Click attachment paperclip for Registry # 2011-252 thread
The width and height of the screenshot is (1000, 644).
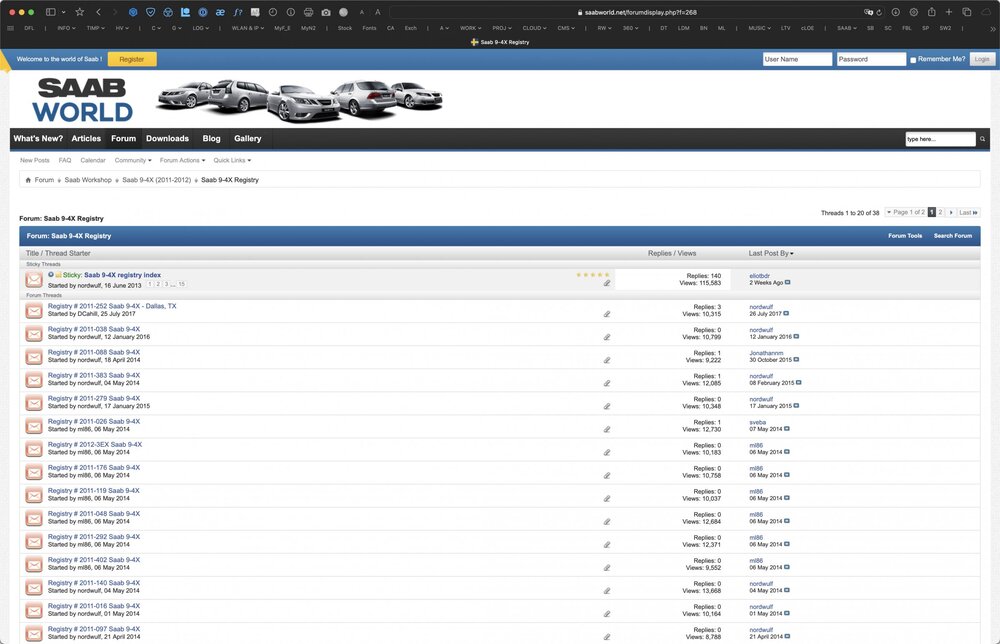[607, 314]
